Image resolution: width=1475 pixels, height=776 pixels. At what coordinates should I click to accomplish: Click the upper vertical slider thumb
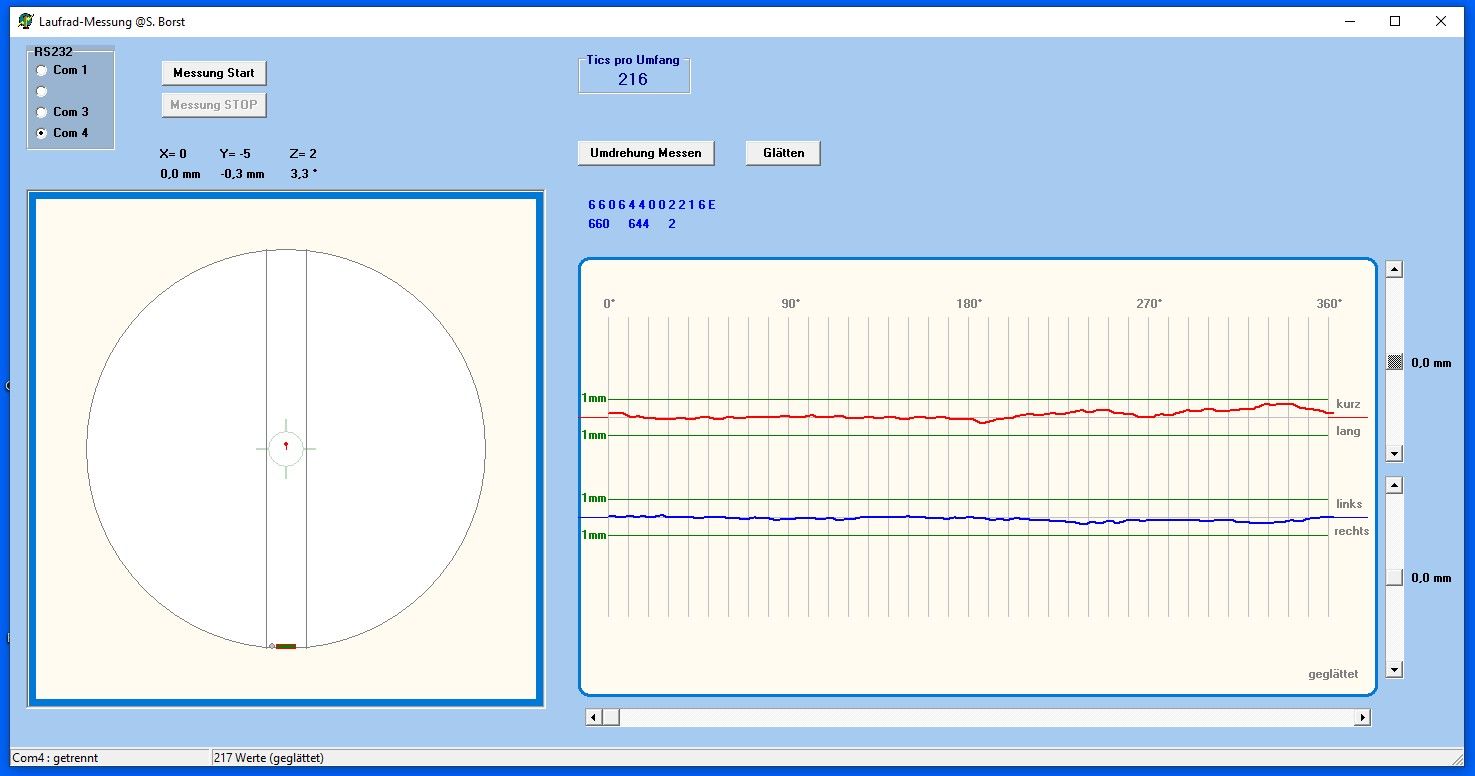1394,363
